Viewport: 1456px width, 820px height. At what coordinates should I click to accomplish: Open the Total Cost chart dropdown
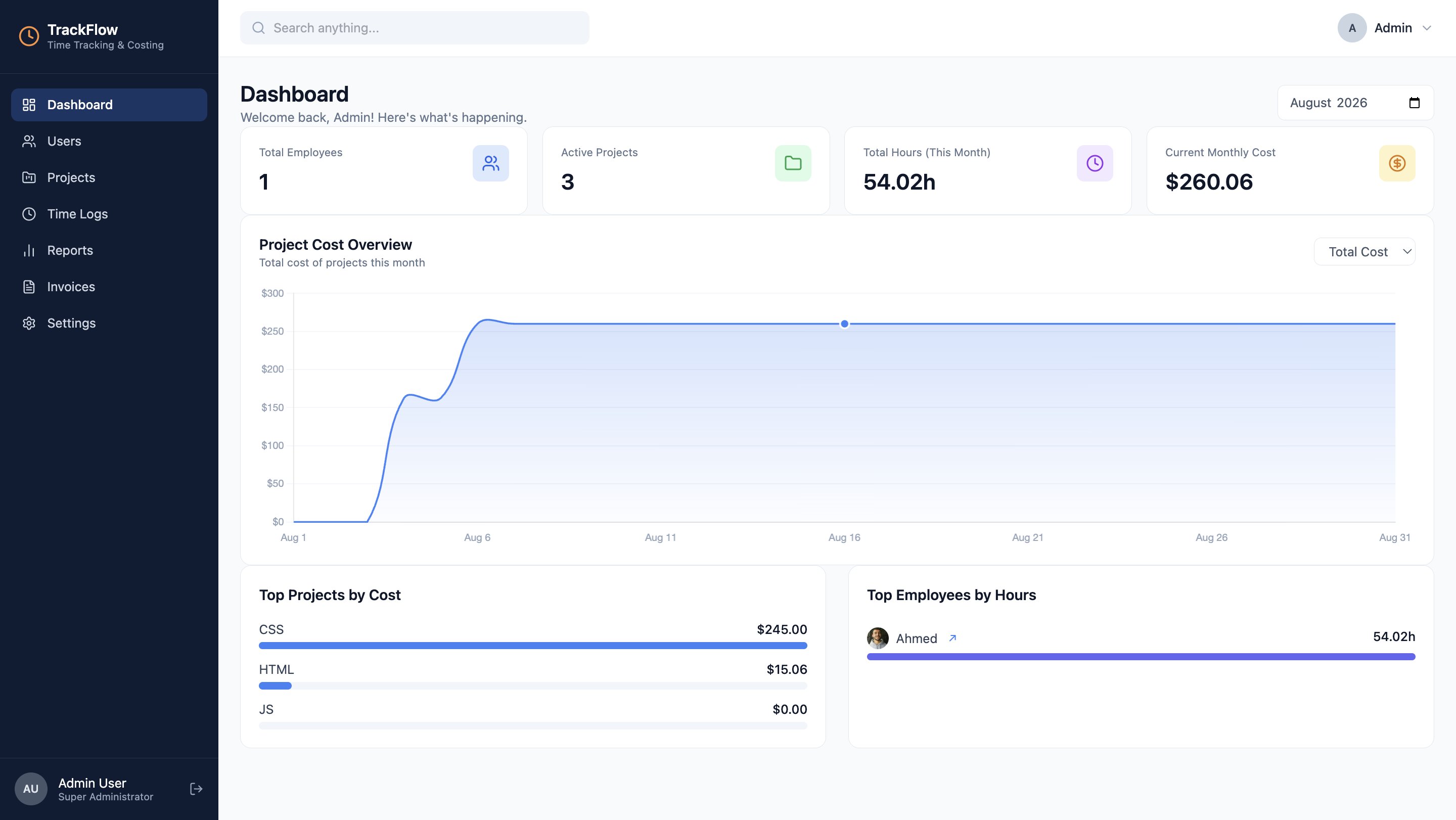click(x=1364, y=251)
